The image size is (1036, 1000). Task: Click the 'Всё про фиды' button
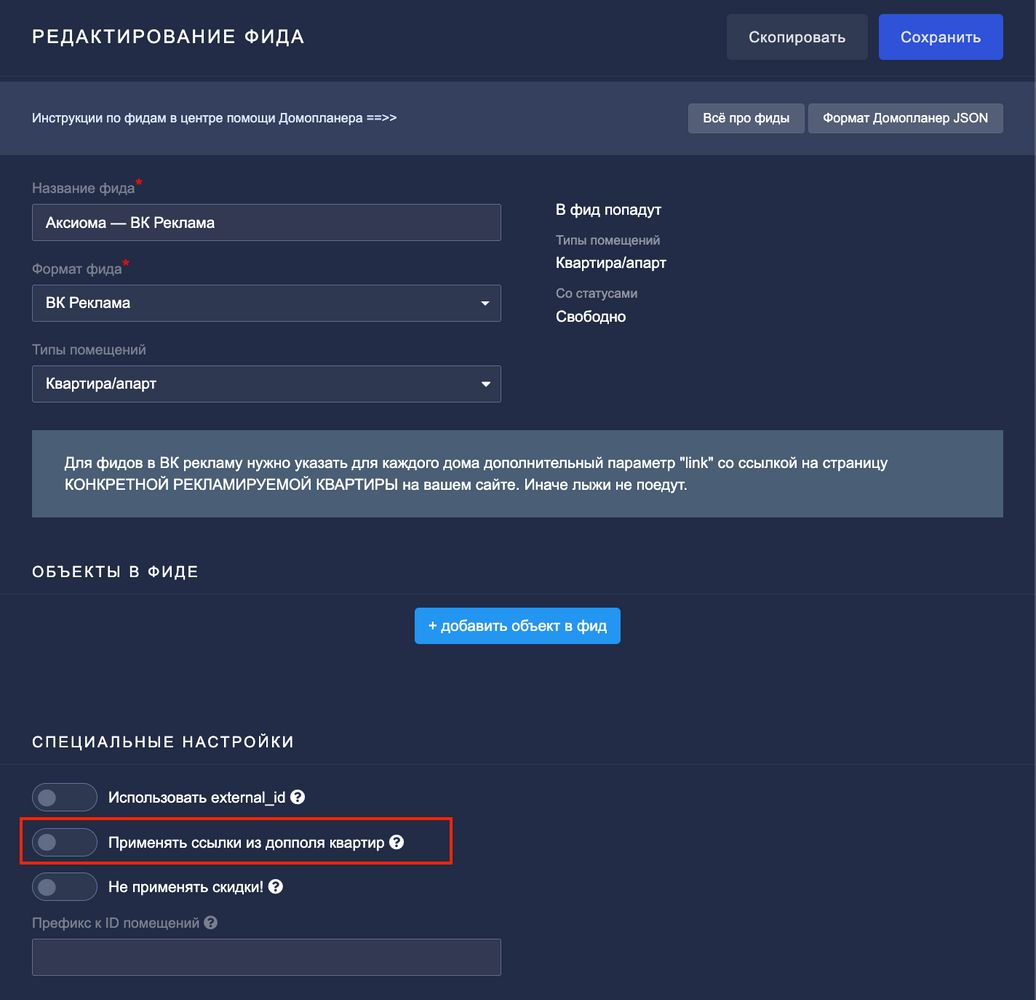(746, 118)
